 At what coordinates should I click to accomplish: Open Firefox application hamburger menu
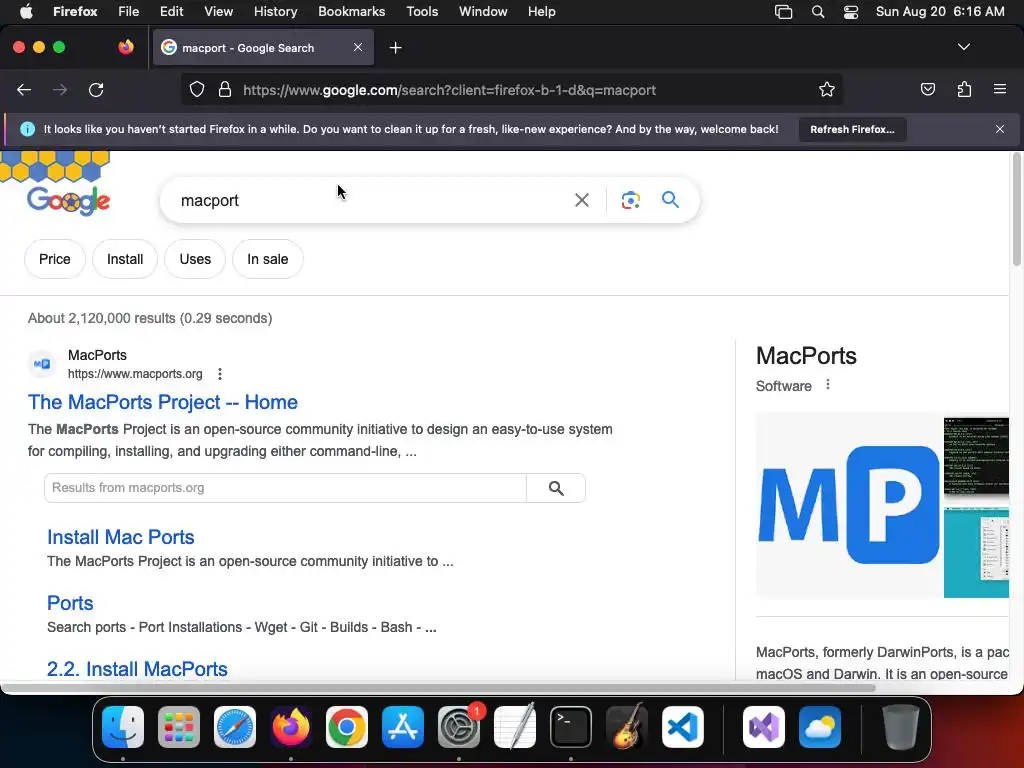pos(1000,89)
